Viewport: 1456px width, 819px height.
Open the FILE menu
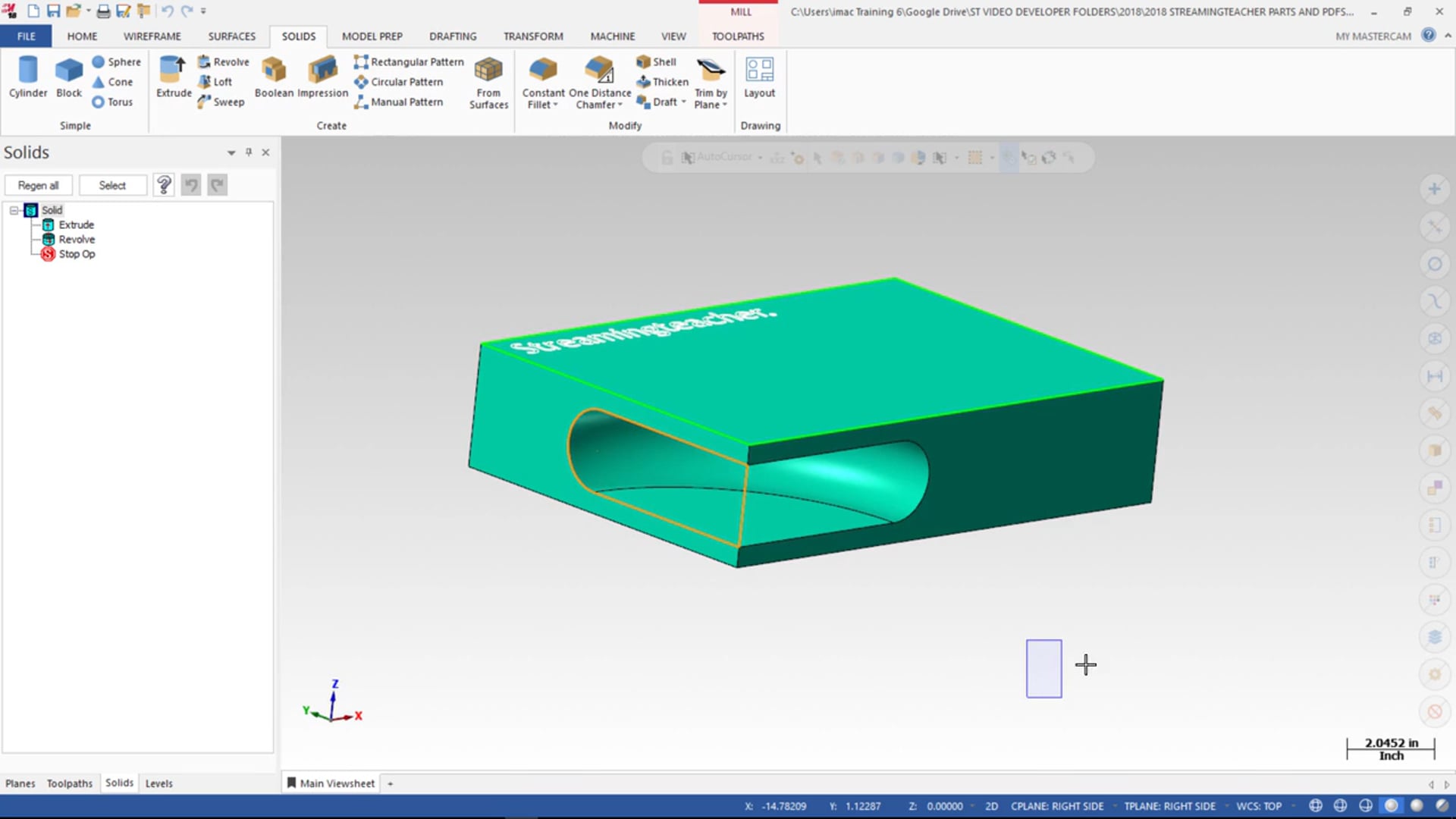pyautogui.click(x=26, y=36)
